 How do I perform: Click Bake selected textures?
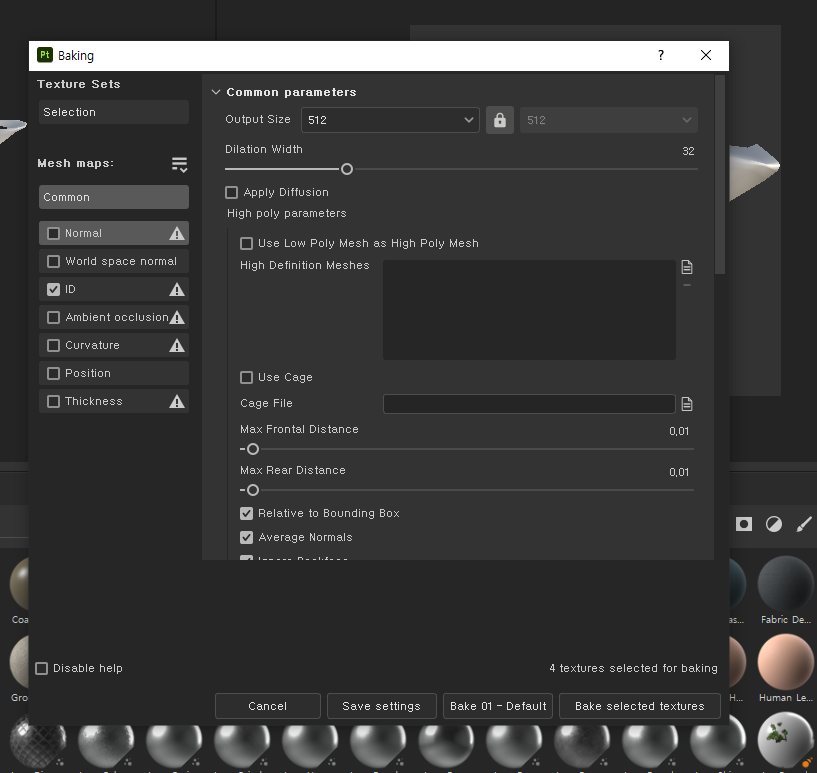click(x=640, y=706)
